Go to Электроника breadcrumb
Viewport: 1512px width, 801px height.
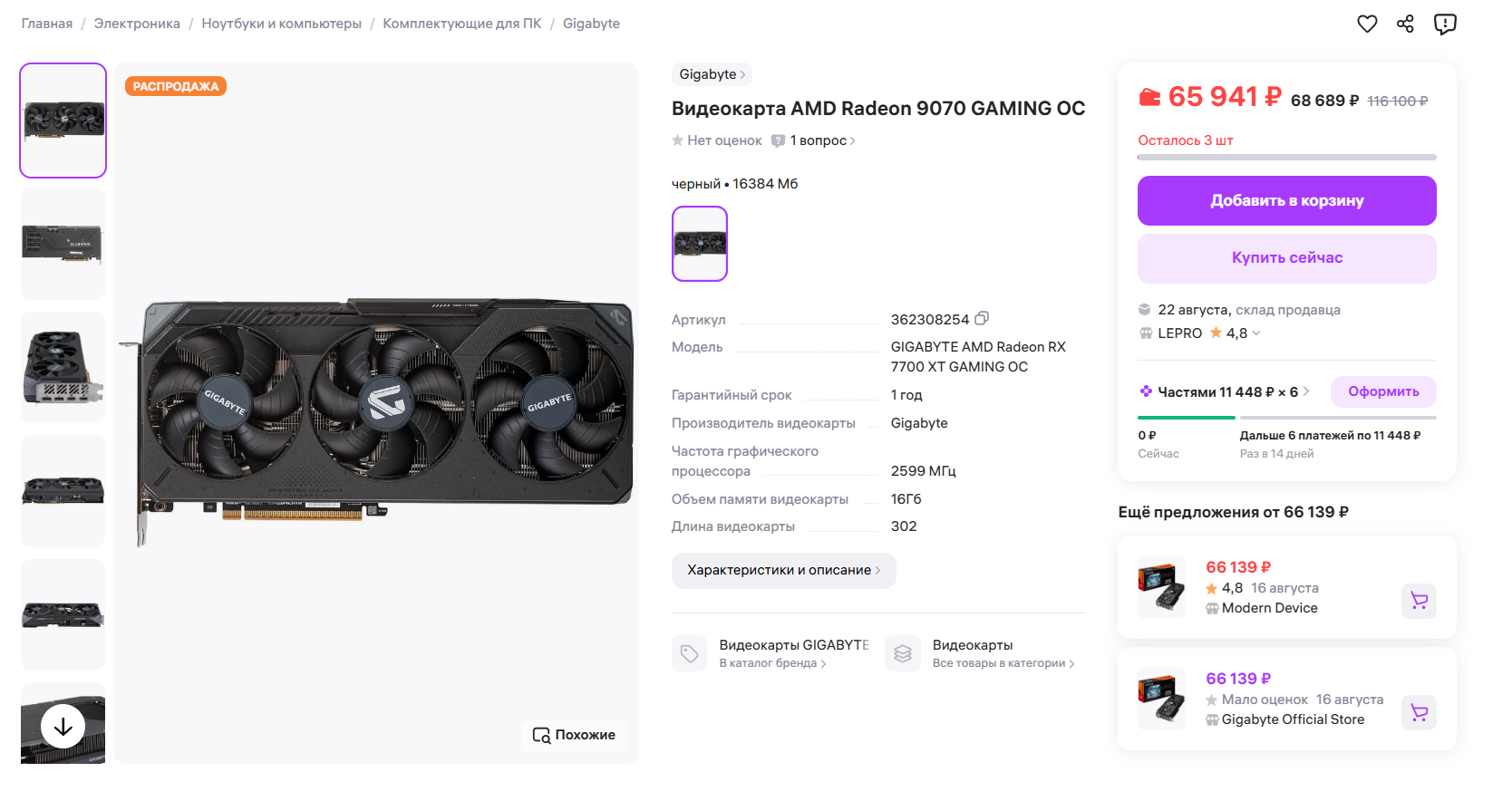coord(137,24)
